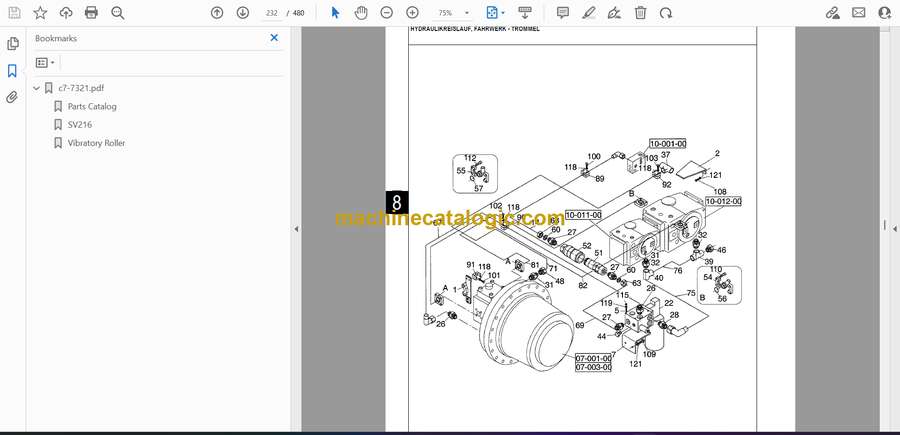900x435 pixels.
Task: Collapse the left navigation pane arrow
Action: point(296,229)
